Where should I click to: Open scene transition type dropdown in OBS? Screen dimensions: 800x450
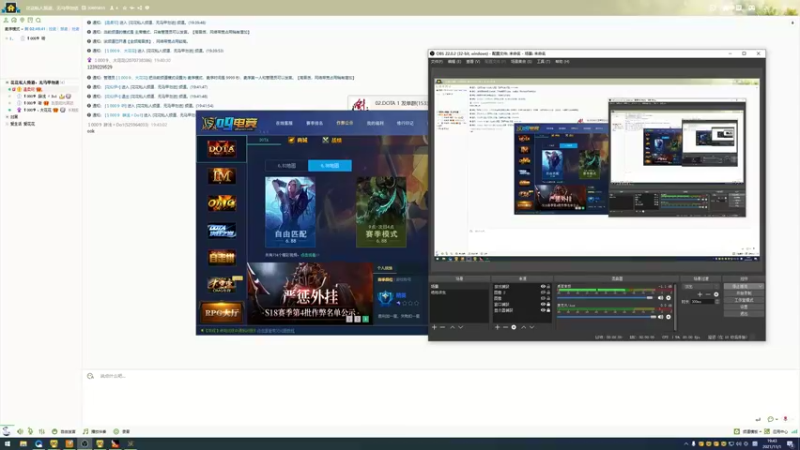pos(701,287)
